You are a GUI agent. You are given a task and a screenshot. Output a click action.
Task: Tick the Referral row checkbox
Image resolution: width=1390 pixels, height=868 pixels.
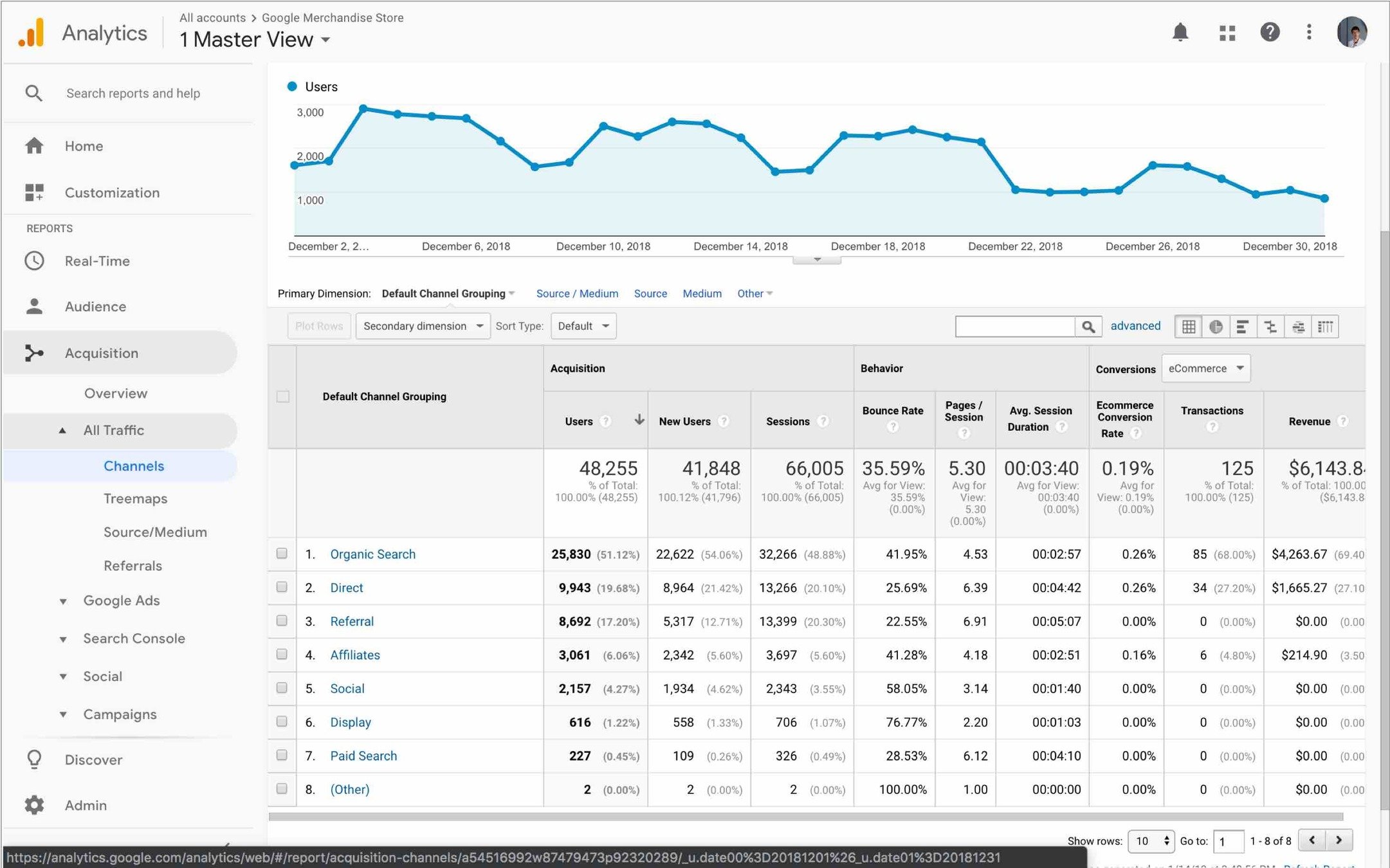click(282, 620)
